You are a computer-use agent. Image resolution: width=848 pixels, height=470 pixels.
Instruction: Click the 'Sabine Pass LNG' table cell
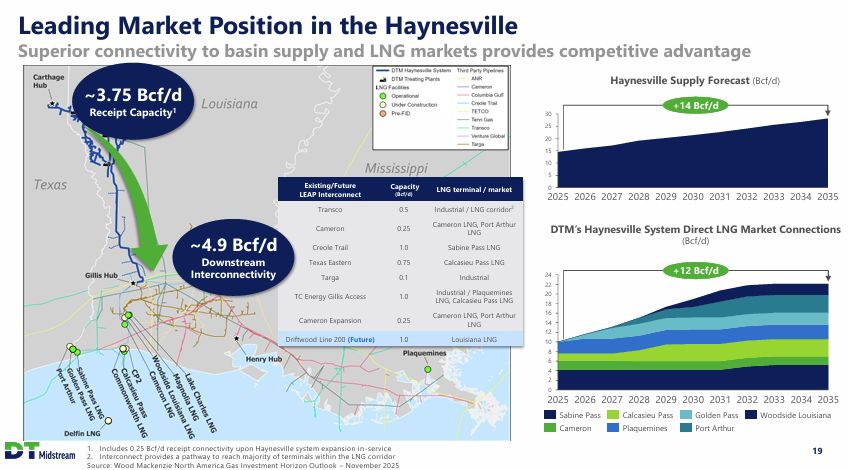474,247
